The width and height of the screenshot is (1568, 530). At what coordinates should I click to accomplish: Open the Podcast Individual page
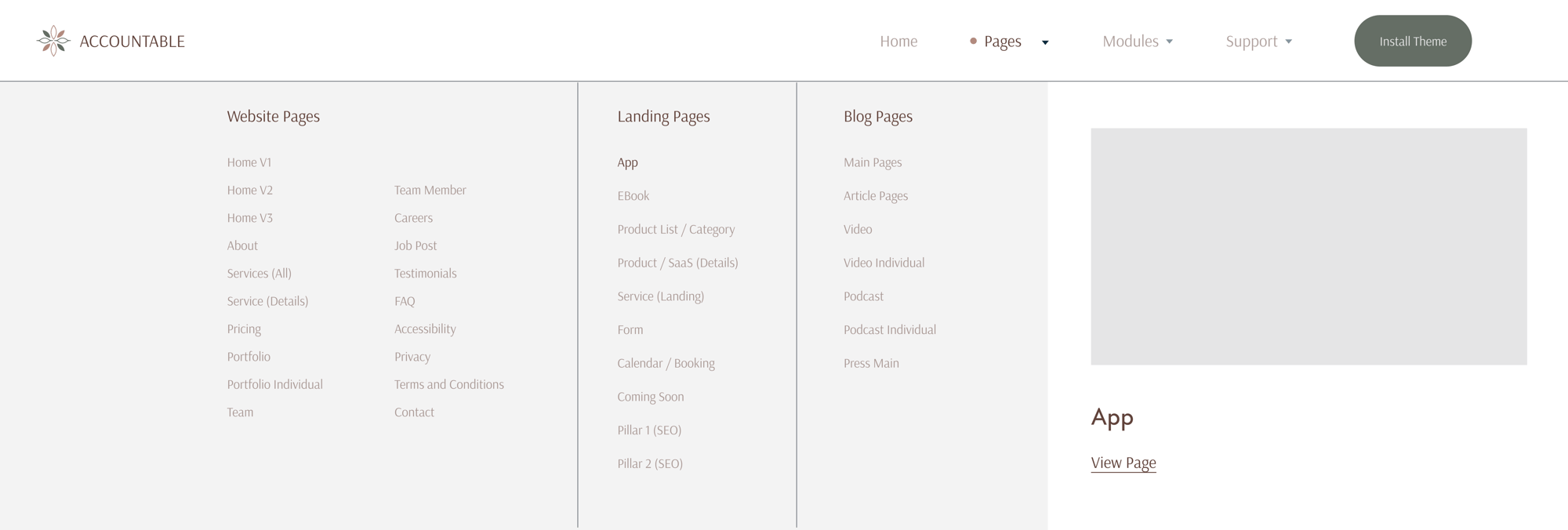pyautogui.click(x=889, y=329)
